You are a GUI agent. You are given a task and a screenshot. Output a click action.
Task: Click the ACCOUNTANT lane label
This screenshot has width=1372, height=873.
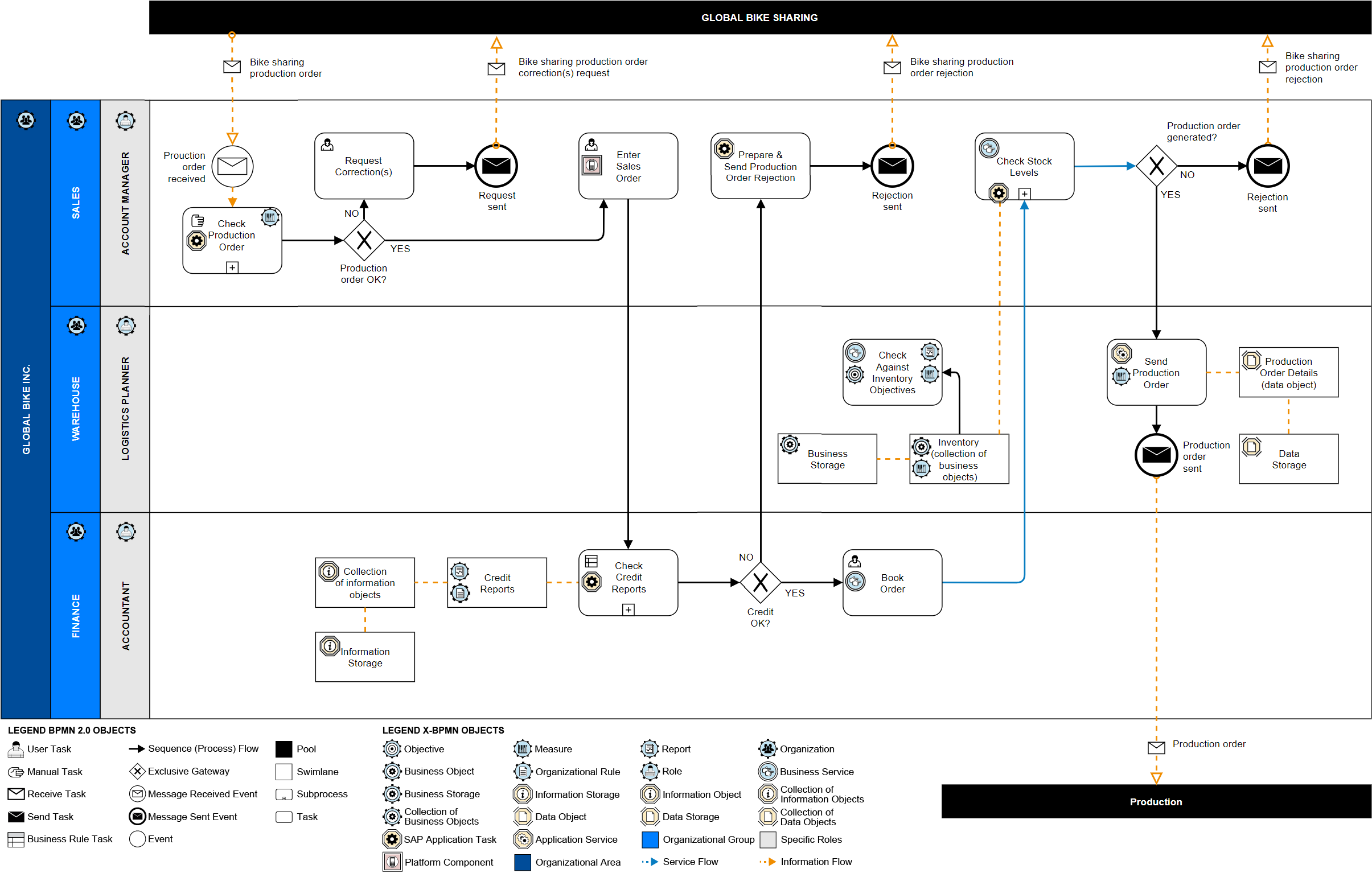pyautogui.click(x=125, y=616)
